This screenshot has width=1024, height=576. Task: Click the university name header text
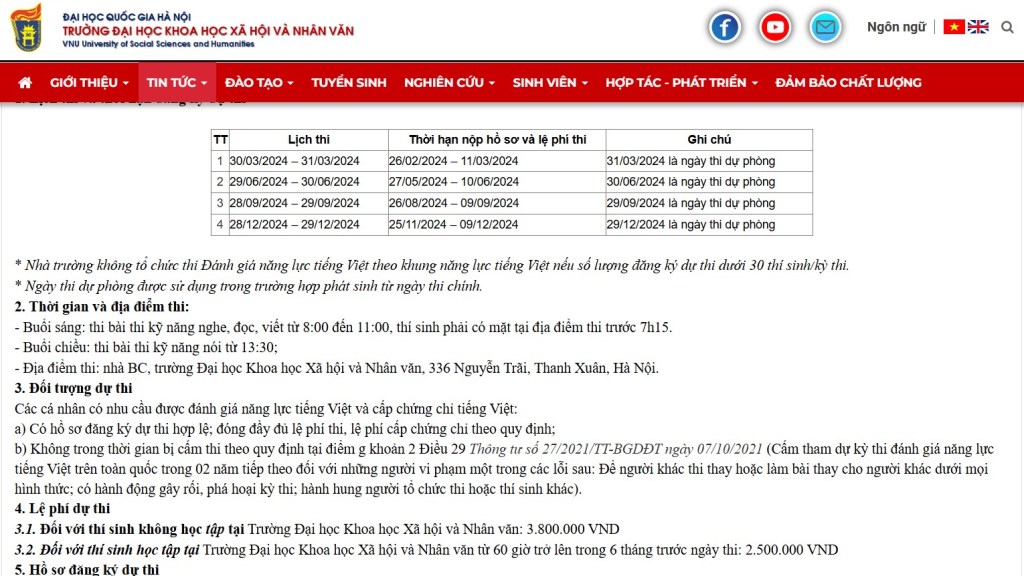208,31
